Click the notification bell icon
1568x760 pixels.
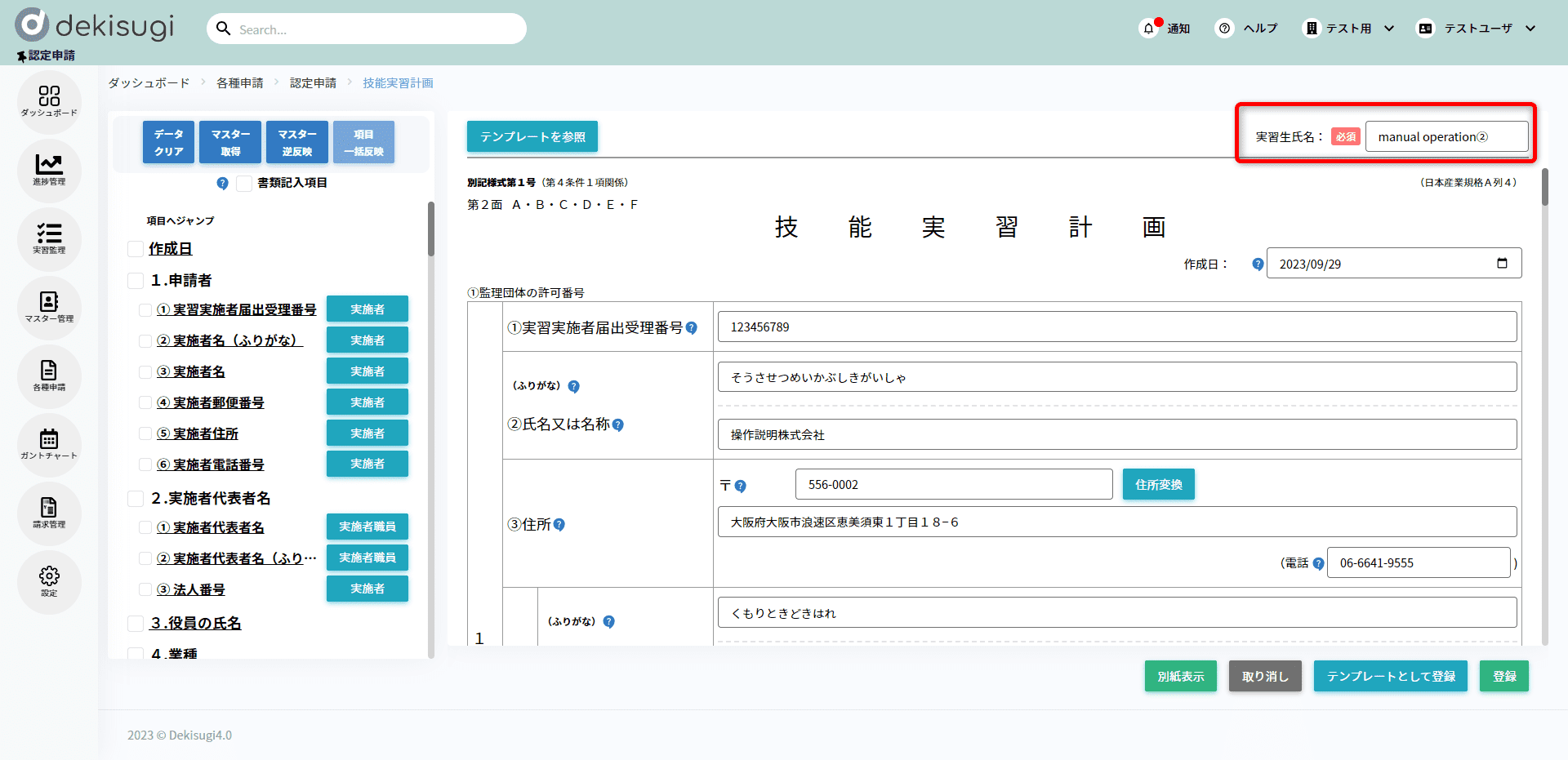1149,29
